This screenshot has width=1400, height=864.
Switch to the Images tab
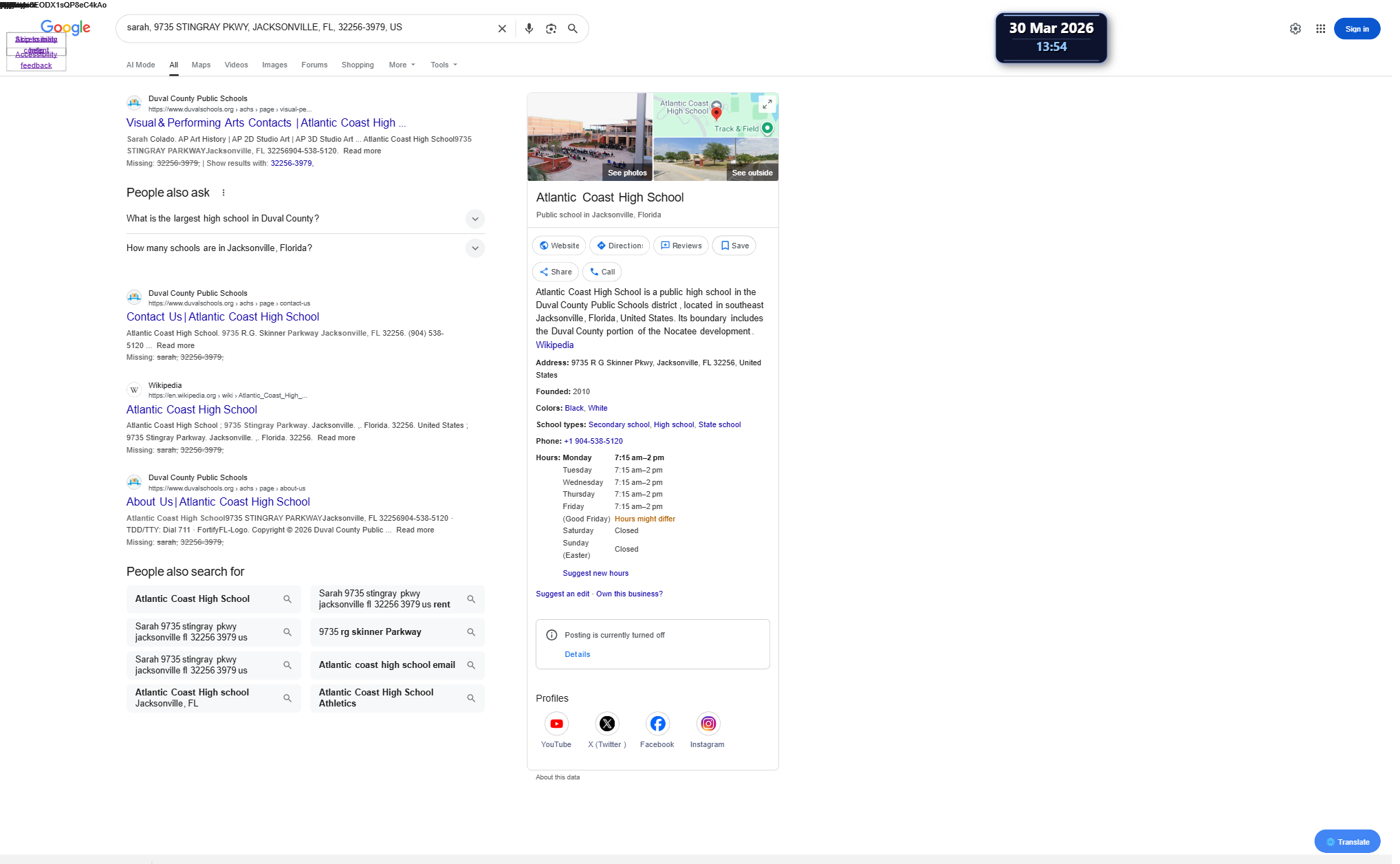point(274,65)
